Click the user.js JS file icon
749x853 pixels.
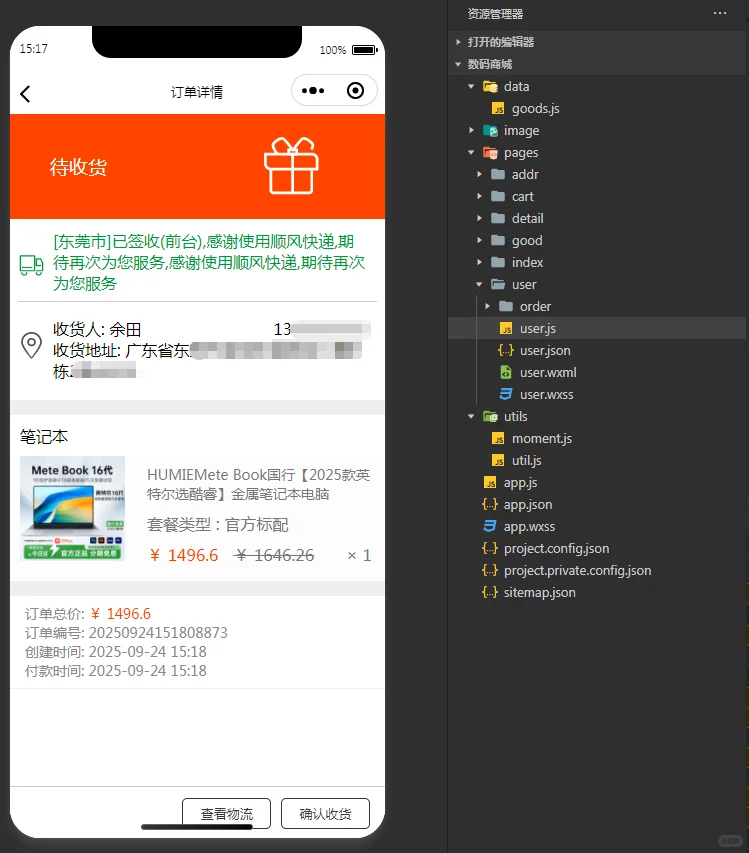506,329
